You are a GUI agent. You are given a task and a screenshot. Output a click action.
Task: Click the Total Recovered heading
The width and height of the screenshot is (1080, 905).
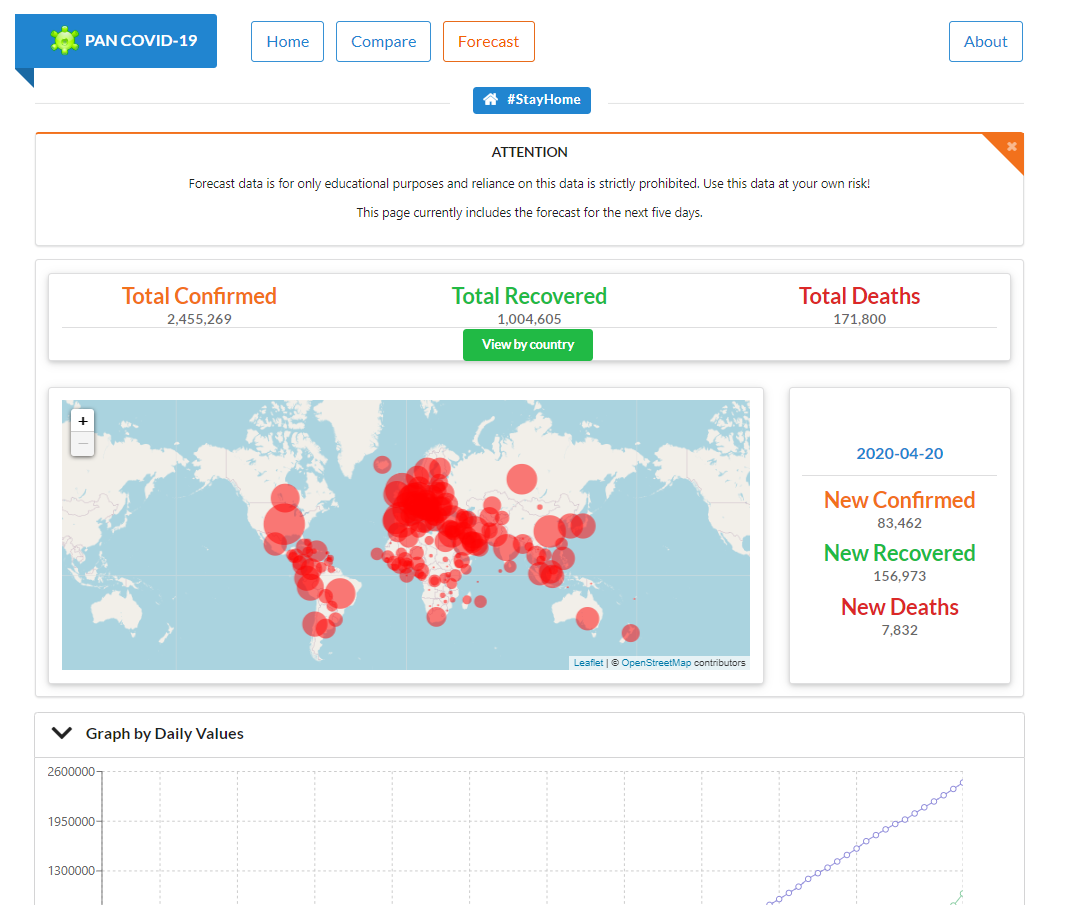tap(529, 295)
